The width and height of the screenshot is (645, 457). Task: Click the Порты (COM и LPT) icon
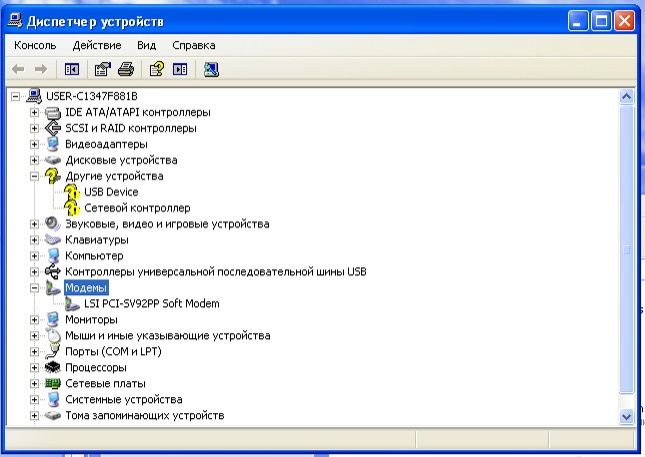pyautogui.click(x=53, y=351)
